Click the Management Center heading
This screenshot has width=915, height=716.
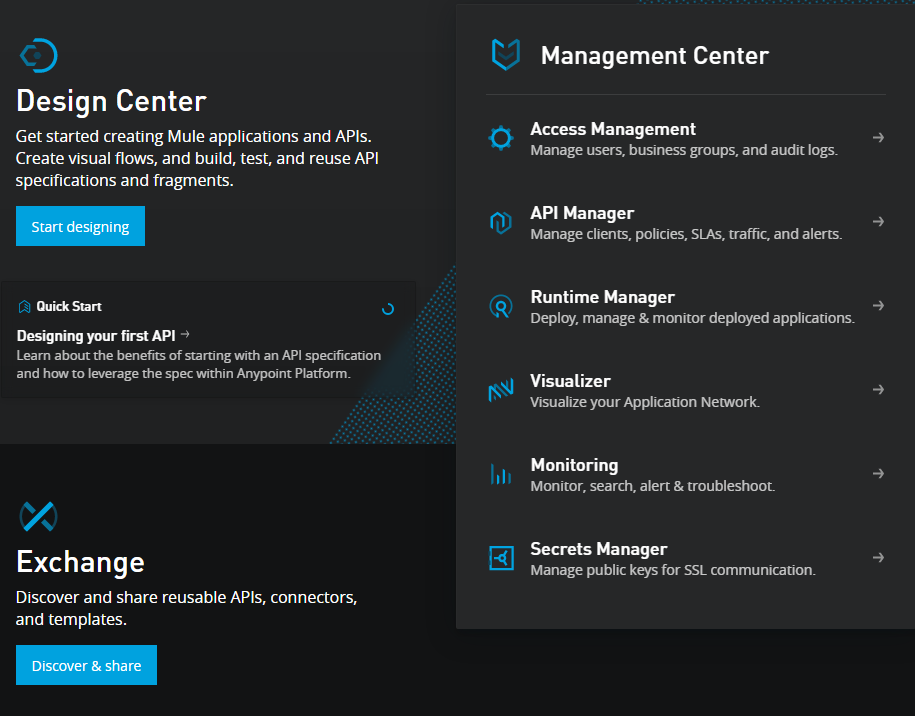[x=655, y=55]
